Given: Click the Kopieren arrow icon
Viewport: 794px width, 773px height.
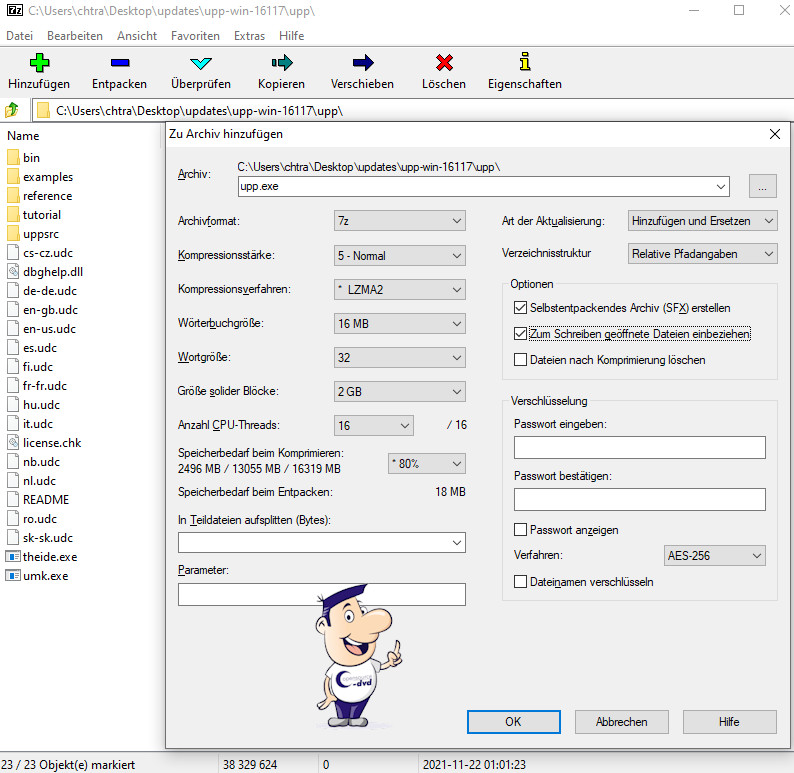Looking at the screenshot, I should (281, 63).
